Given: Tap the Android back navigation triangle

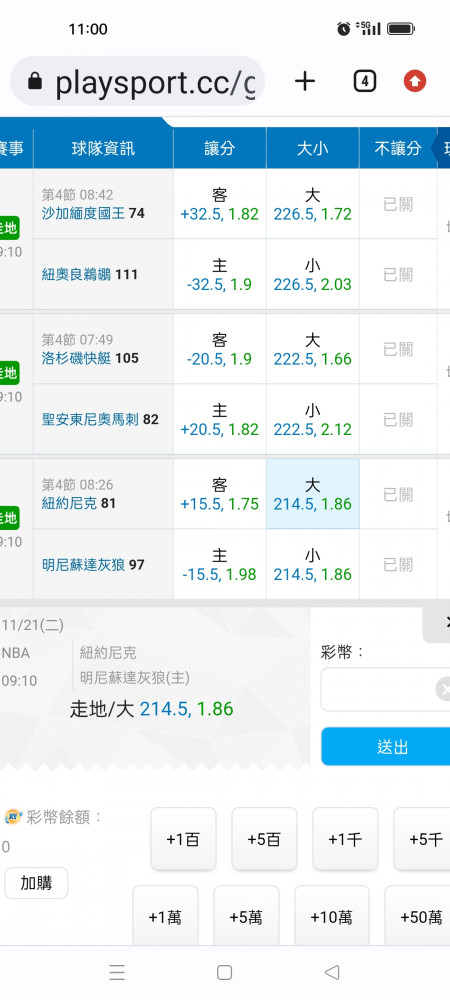Looking at the screenshot, I should 331,972.
